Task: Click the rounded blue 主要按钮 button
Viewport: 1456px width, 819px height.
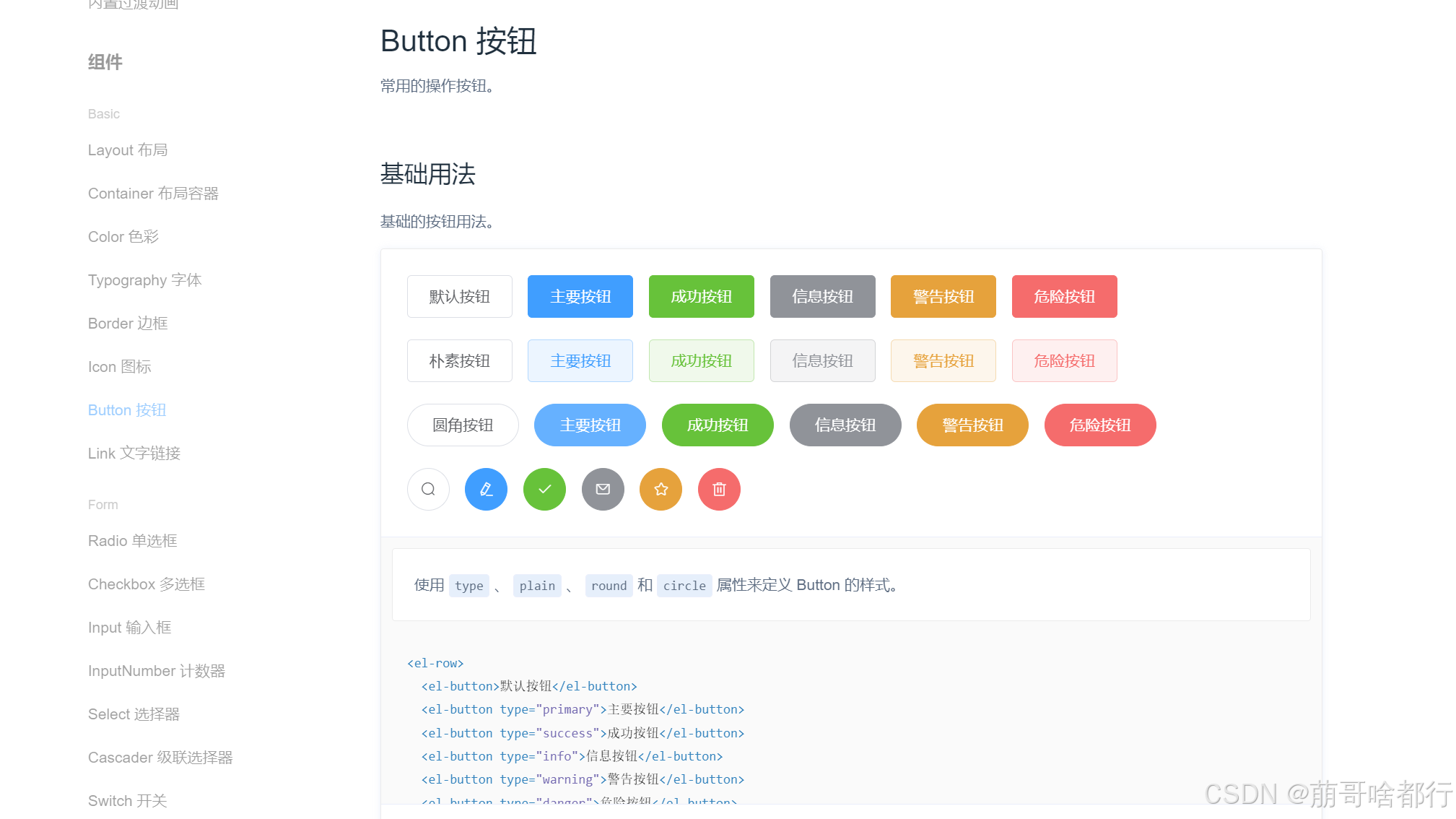Action: tap(590, 425)
